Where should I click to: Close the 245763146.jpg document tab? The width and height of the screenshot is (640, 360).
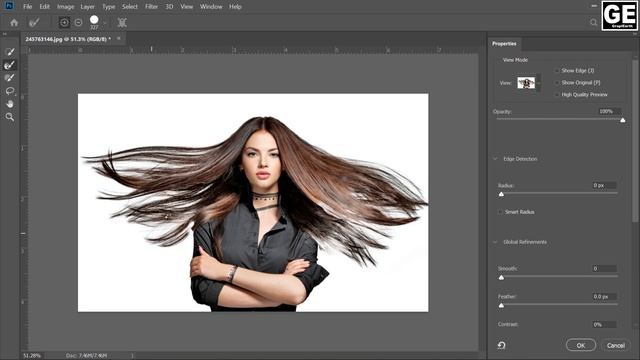(119, 38)
